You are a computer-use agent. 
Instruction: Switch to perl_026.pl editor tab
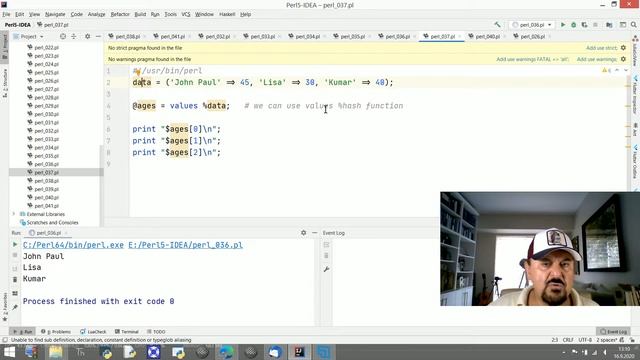click(533, 36)
